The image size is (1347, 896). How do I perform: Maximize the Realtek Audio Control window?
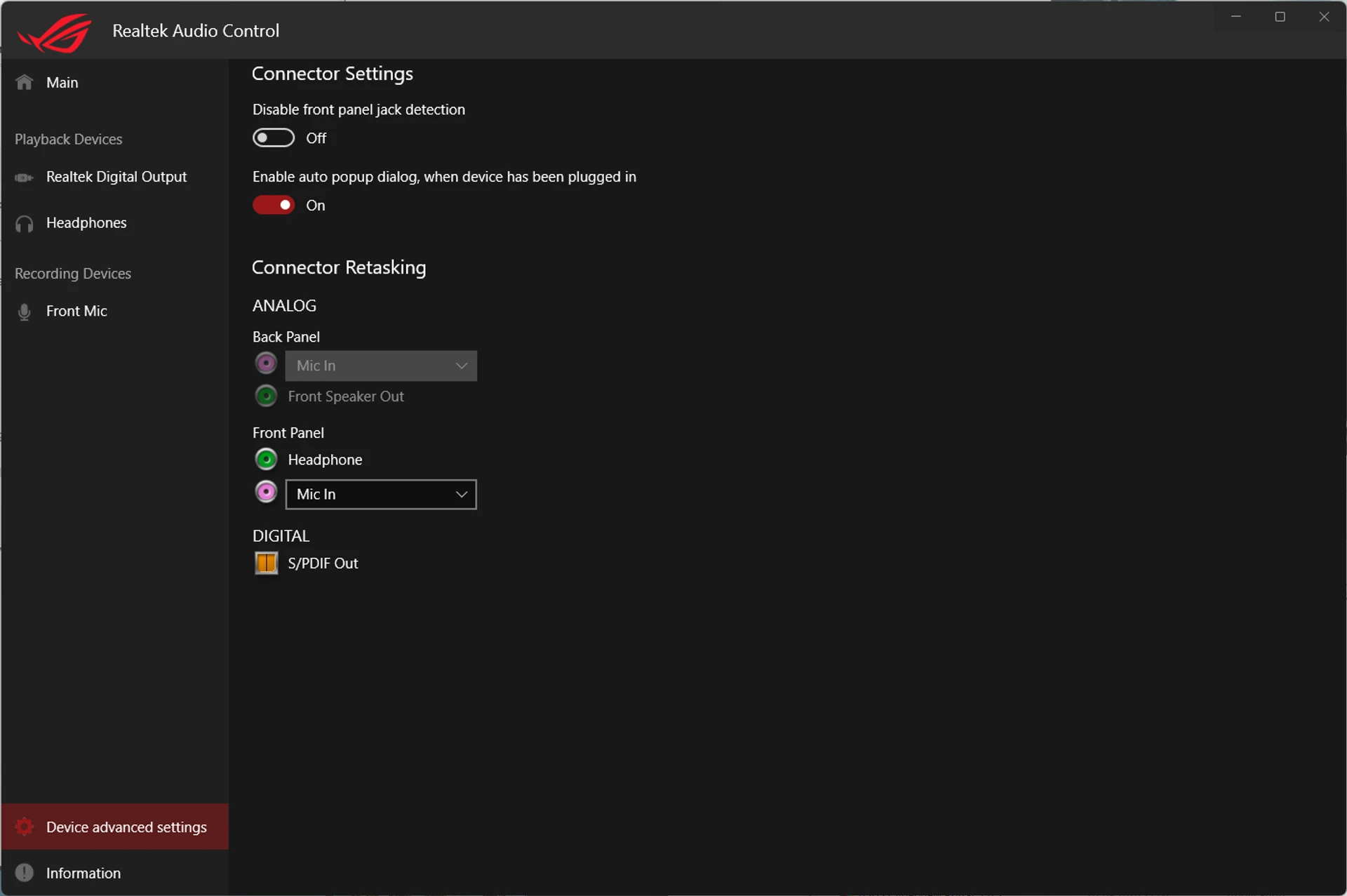1280,17
